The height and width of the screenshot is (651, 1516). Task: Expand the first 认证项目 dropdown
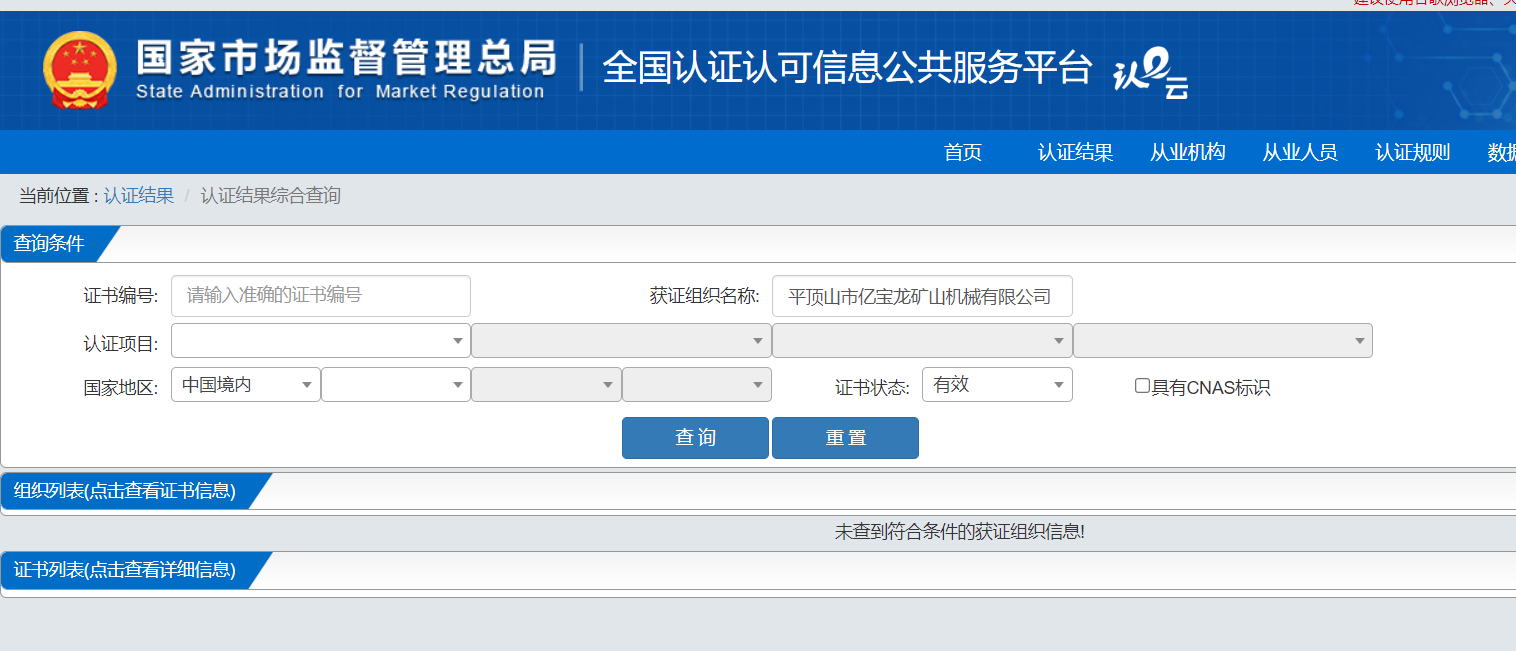pos(321,340)
